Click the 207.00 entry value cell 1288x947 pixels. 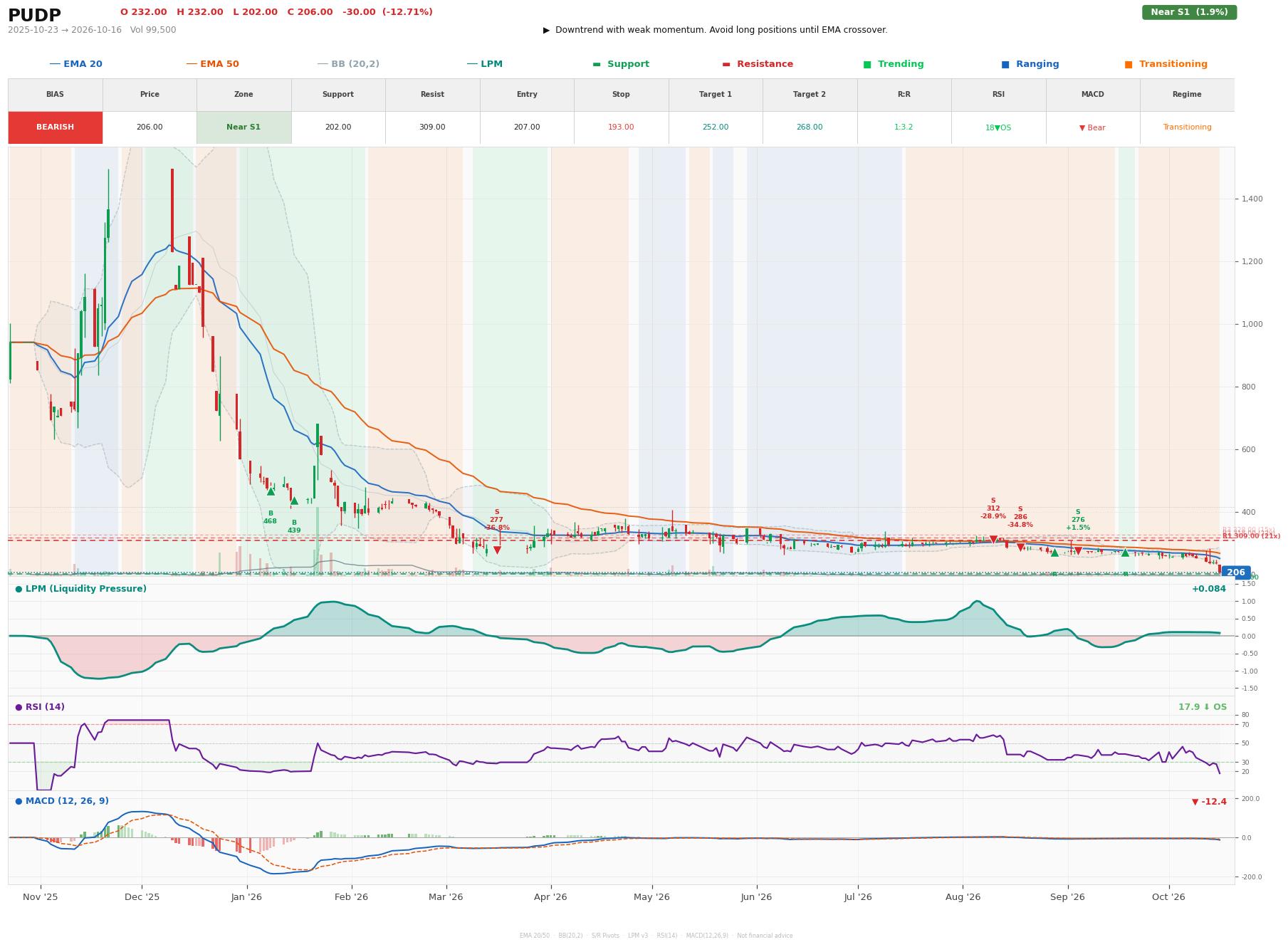click(x=527, y=127)
